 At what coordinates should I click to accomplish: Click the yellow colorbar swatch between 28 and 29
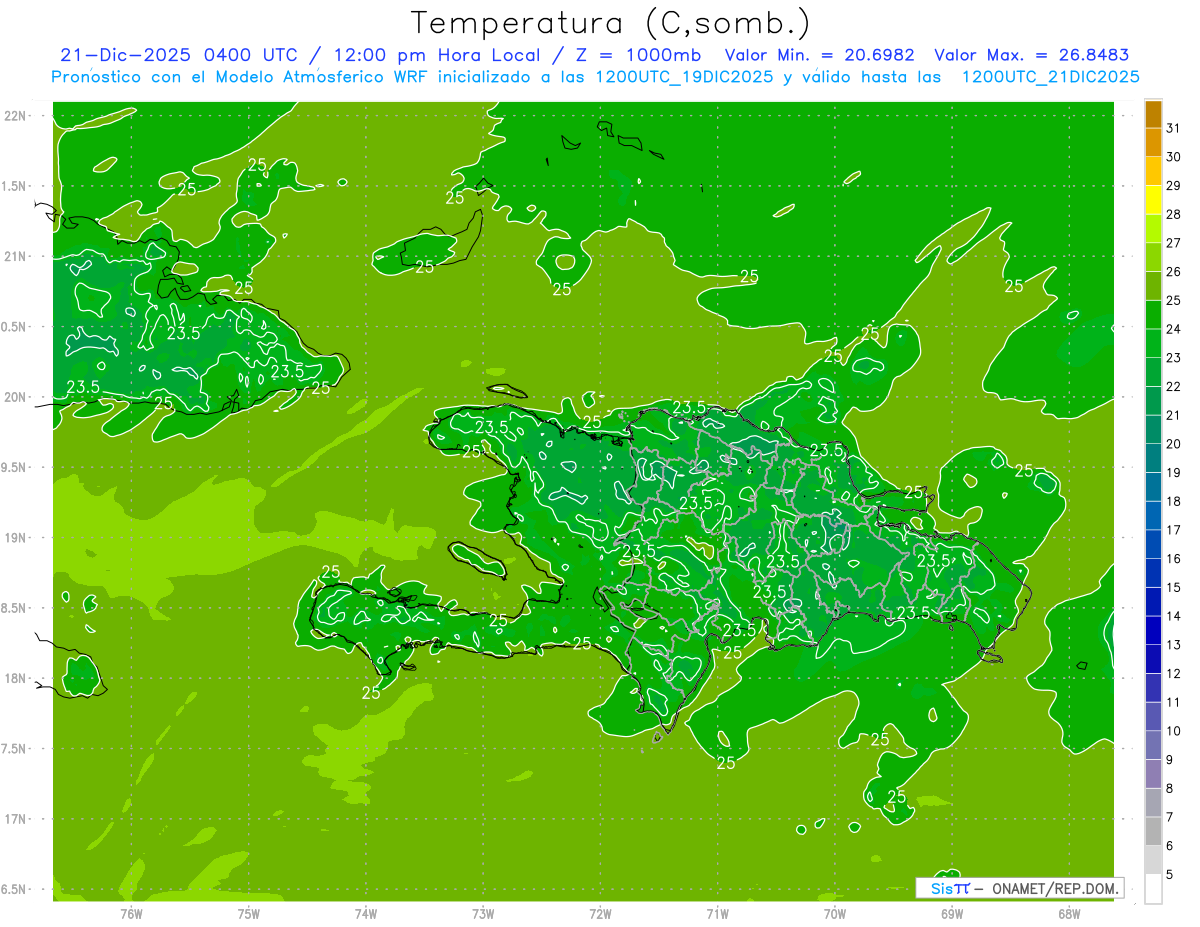tap(1153, 200)
